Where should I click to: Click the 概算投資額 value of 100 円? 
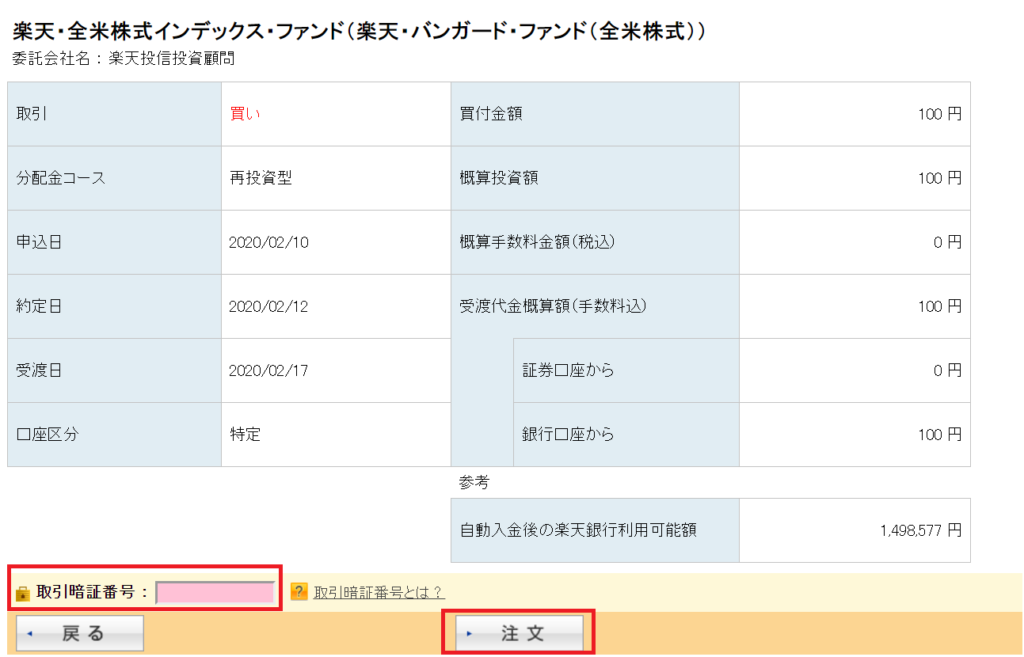tap(940, 178)
